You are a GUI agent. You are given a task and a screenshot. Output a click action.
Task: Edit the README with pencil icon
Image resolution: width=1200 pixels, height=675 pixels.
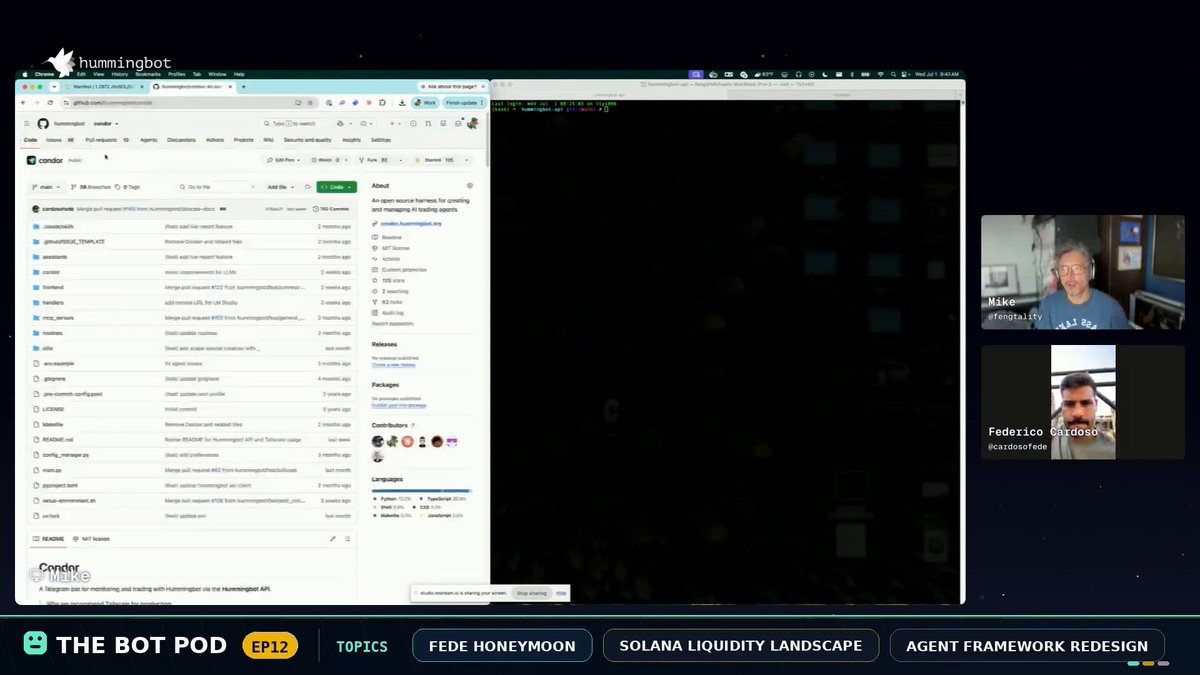(x=333, y=538)
